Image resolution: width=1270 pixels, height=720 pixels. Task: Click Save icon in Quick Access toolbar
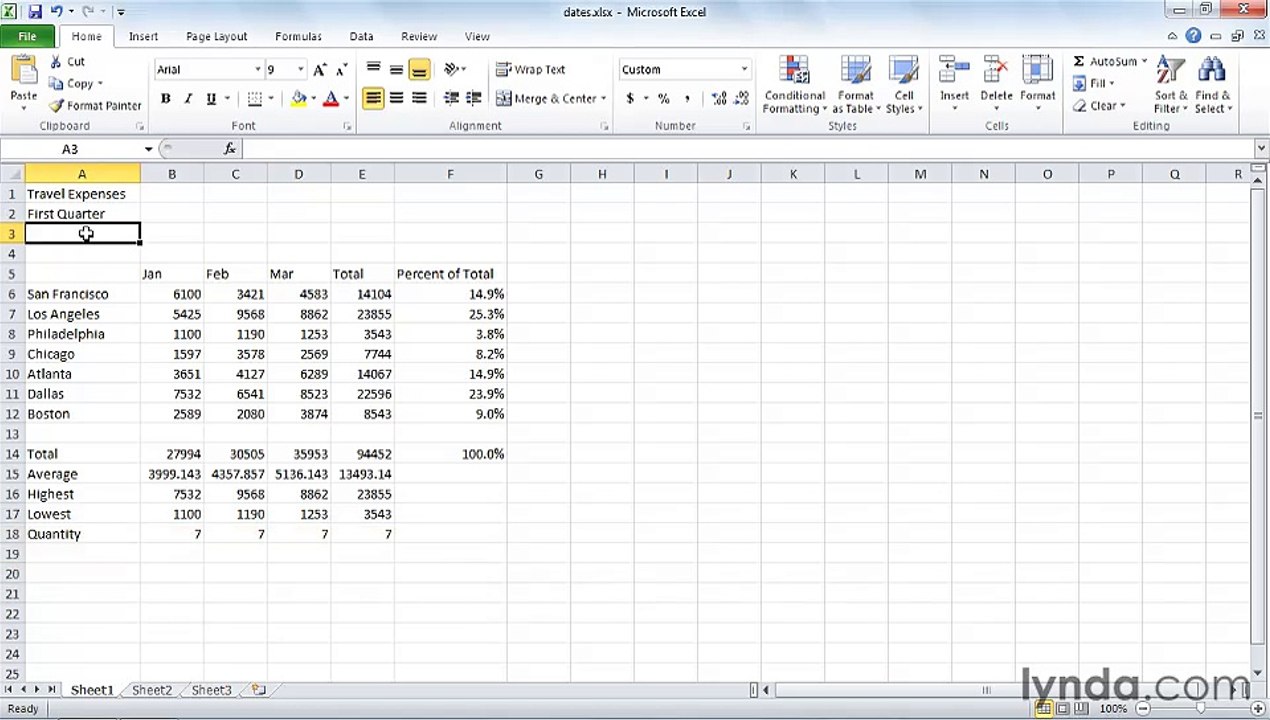click(35, 12)
